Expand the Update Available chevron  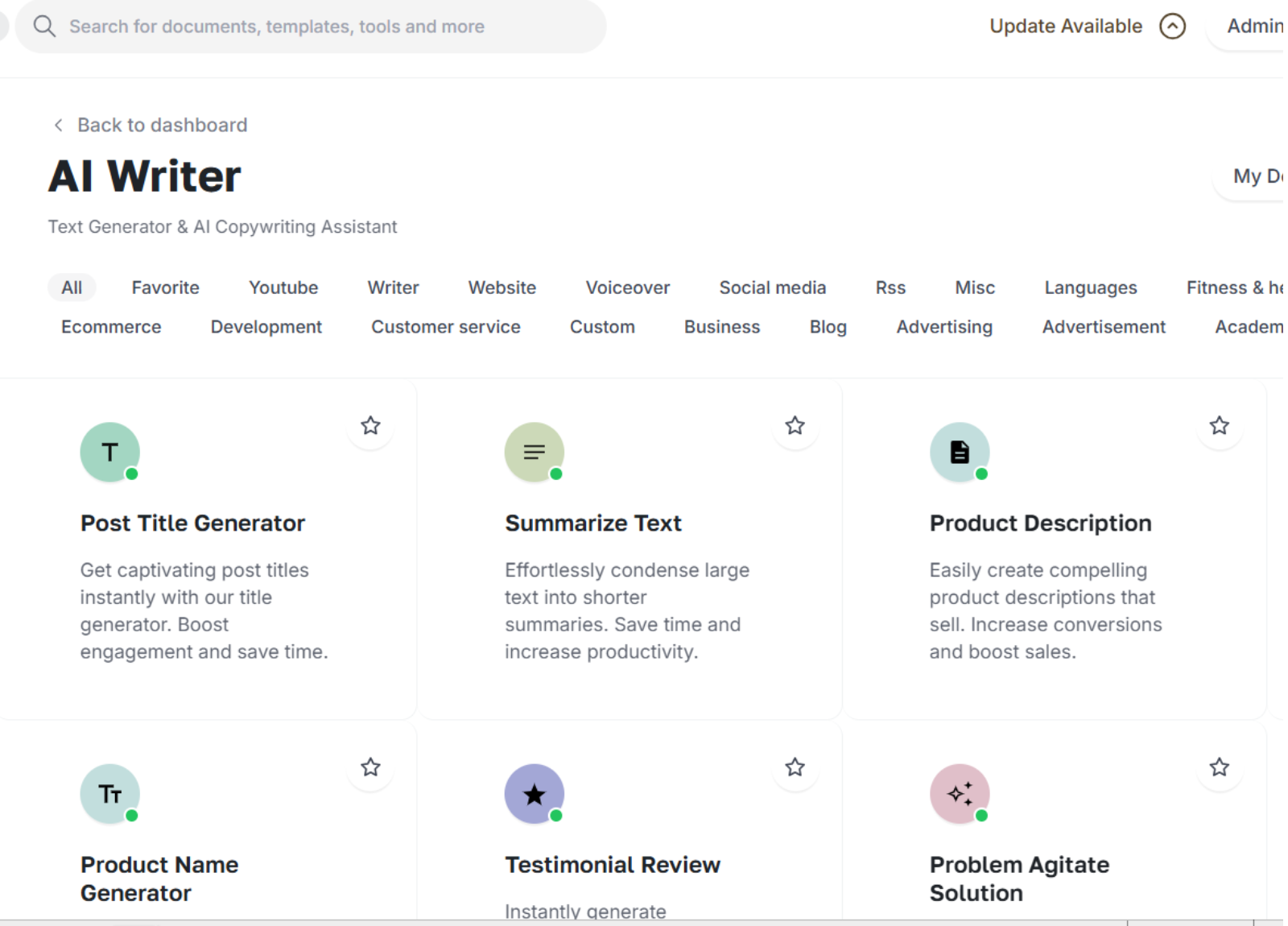[1172, 27]
